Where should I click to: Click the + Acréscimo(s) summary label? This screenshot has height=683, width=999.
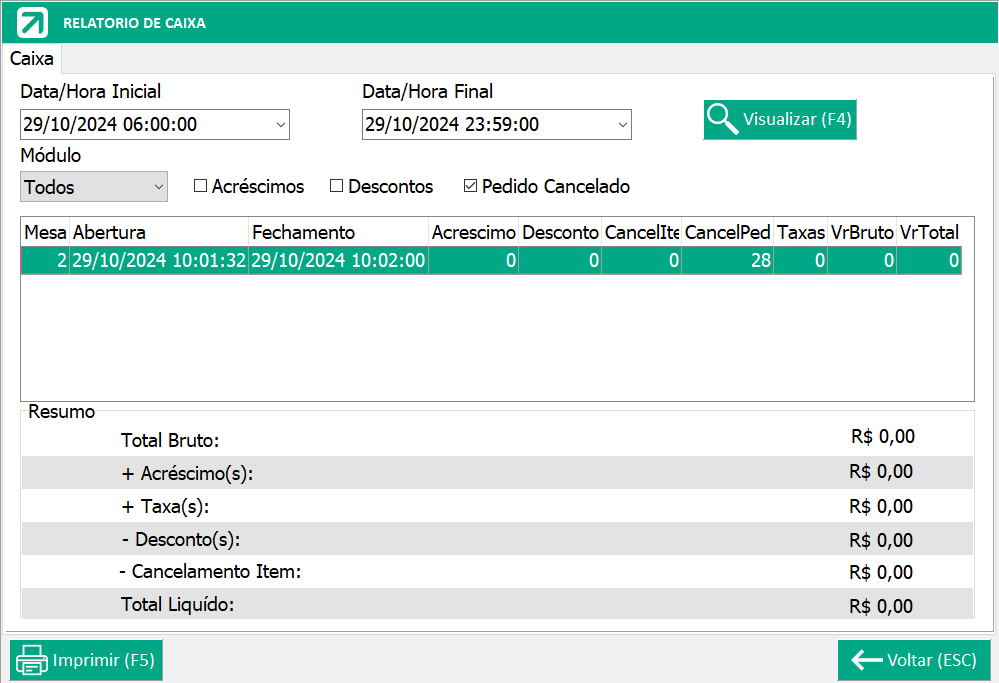187,473
